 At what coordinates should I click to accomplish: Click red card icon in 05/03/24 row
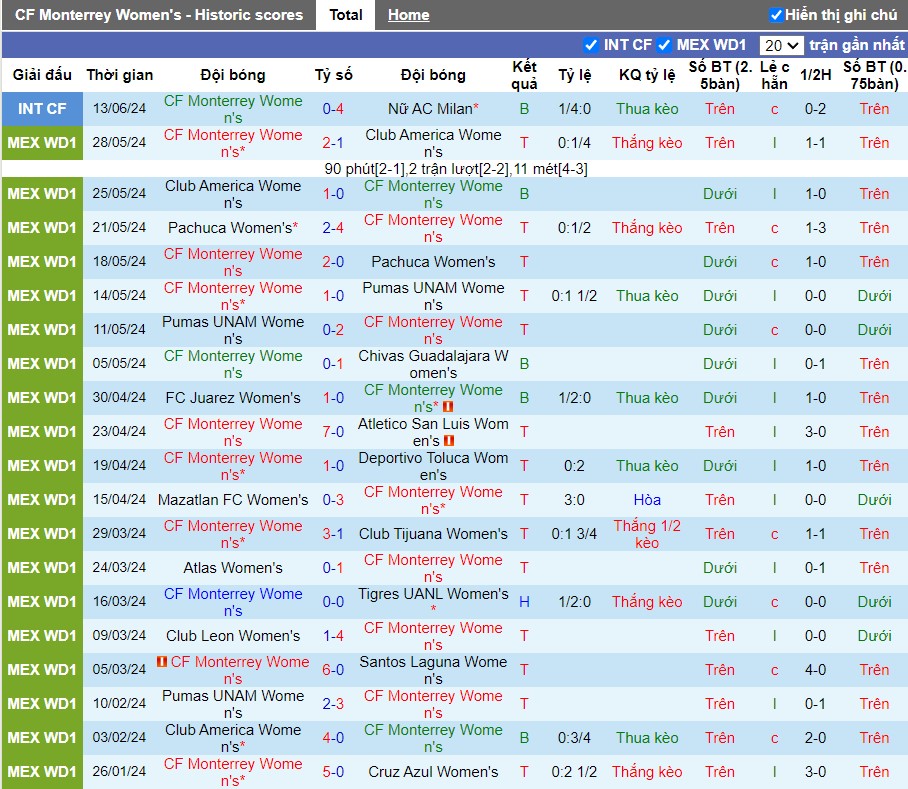[162, 661]
